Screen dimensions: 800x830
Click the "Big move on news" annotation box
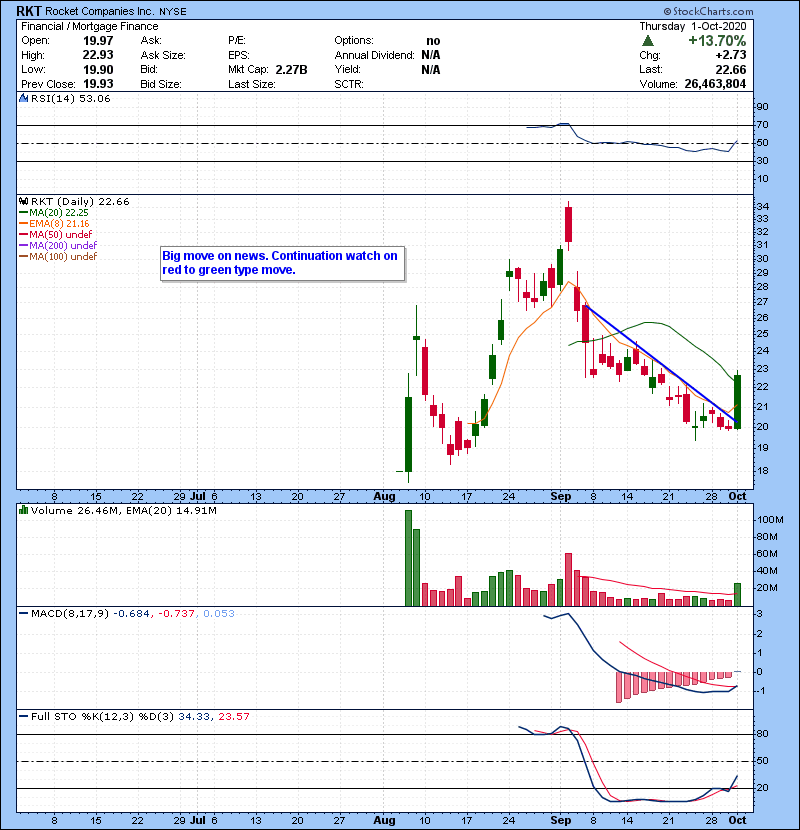coord(283,263)
